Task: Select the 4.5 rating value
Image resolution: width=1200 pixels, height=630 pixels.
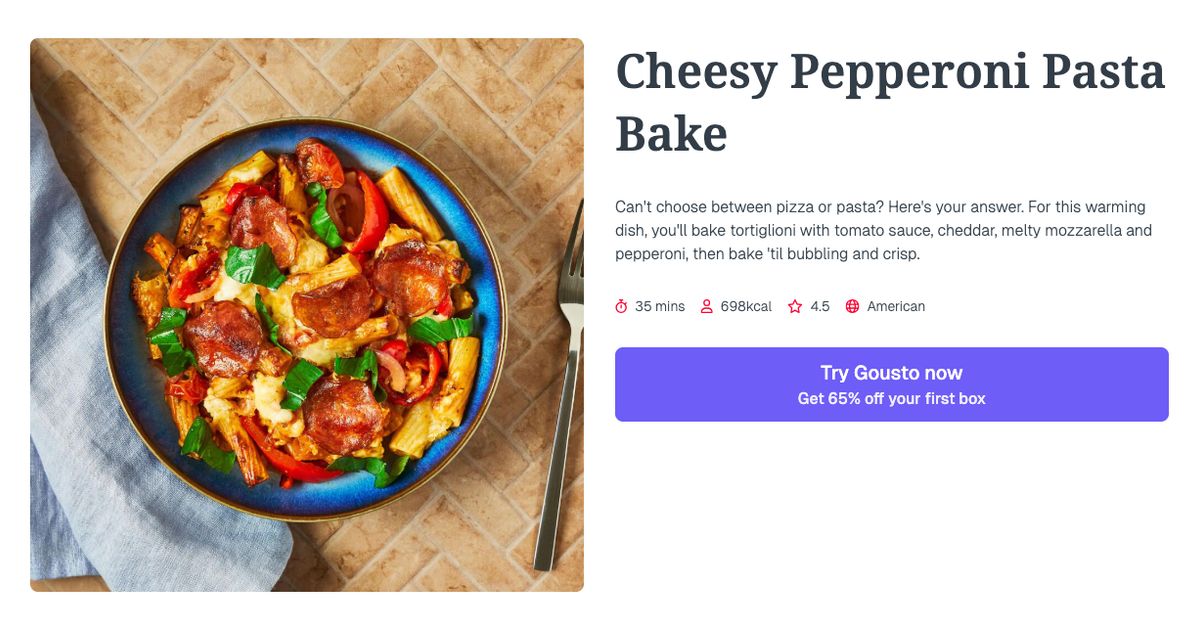Action: point(820,306)
